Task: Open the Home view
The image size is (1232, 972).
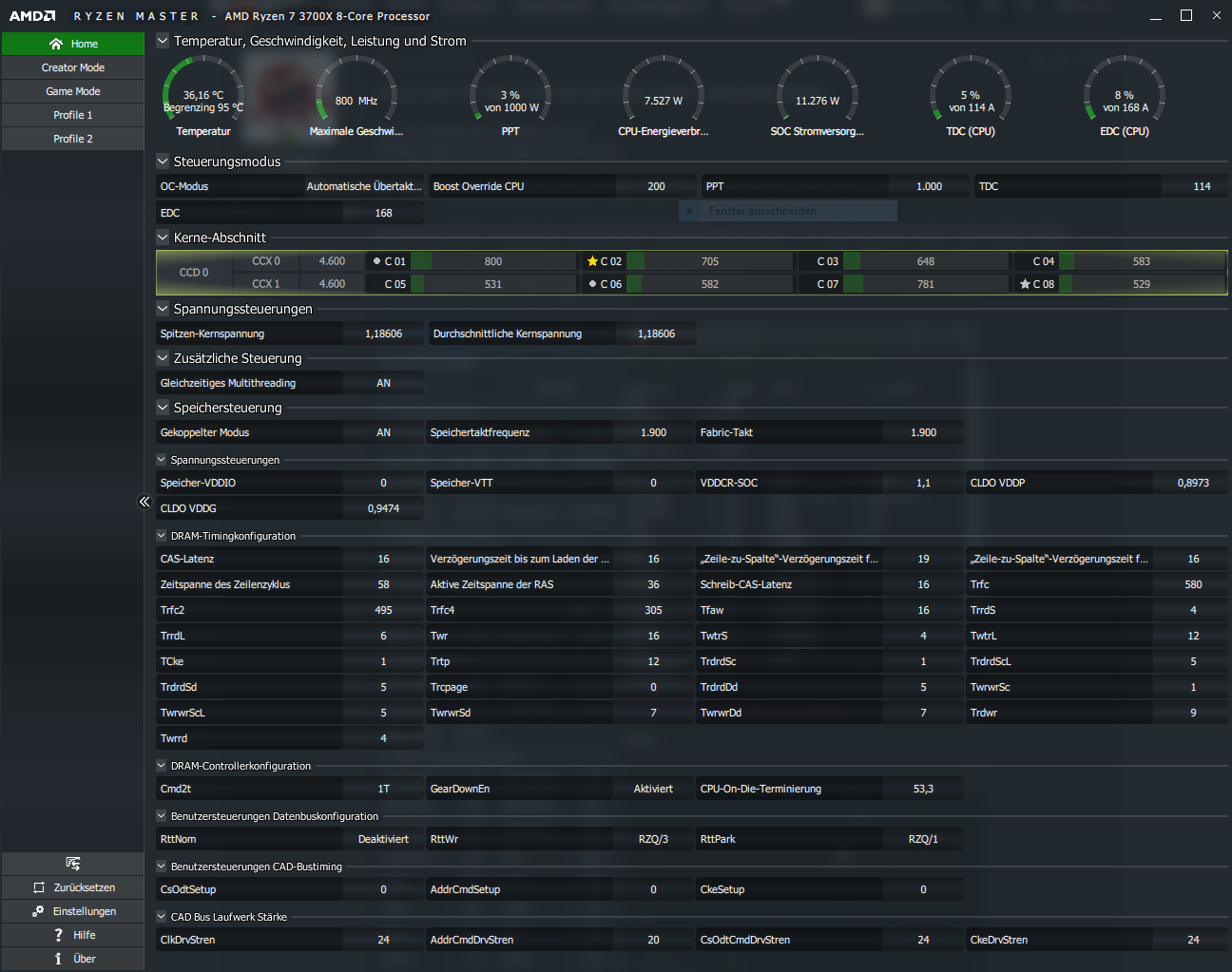Action: coord(73,44)
